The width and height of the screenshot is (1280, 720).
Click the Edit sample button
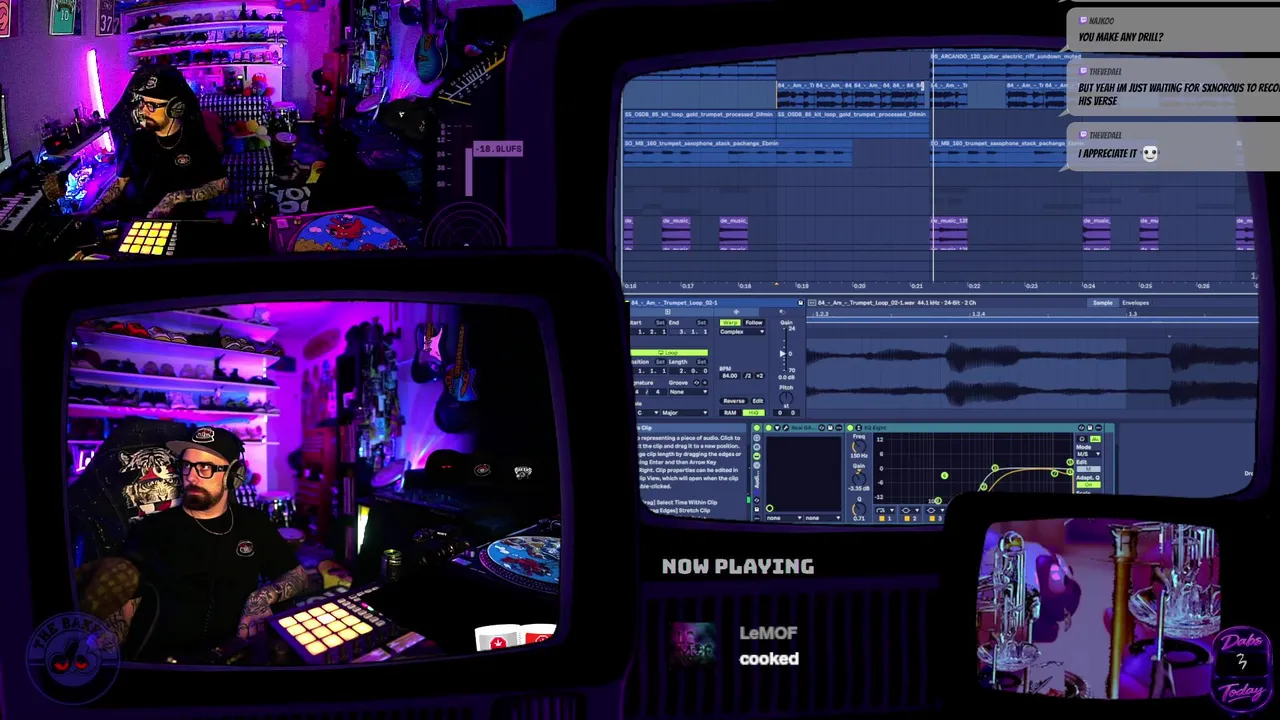pos(758,401)
